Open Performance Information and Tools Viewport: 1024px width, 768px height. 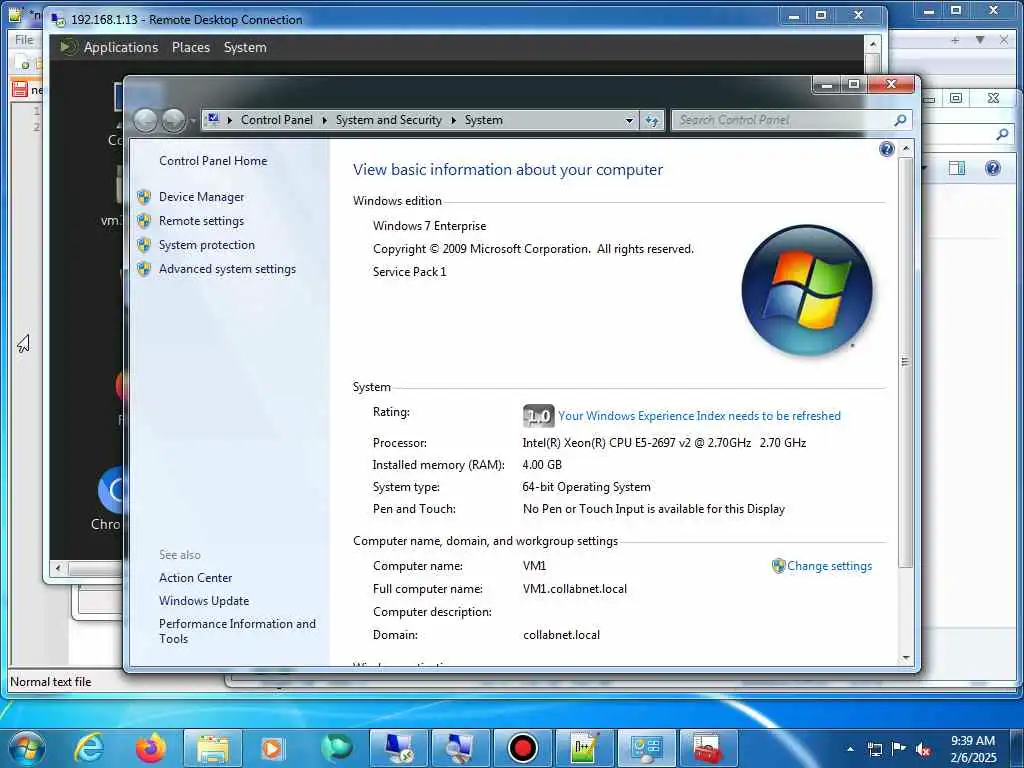tap(237, 631)
